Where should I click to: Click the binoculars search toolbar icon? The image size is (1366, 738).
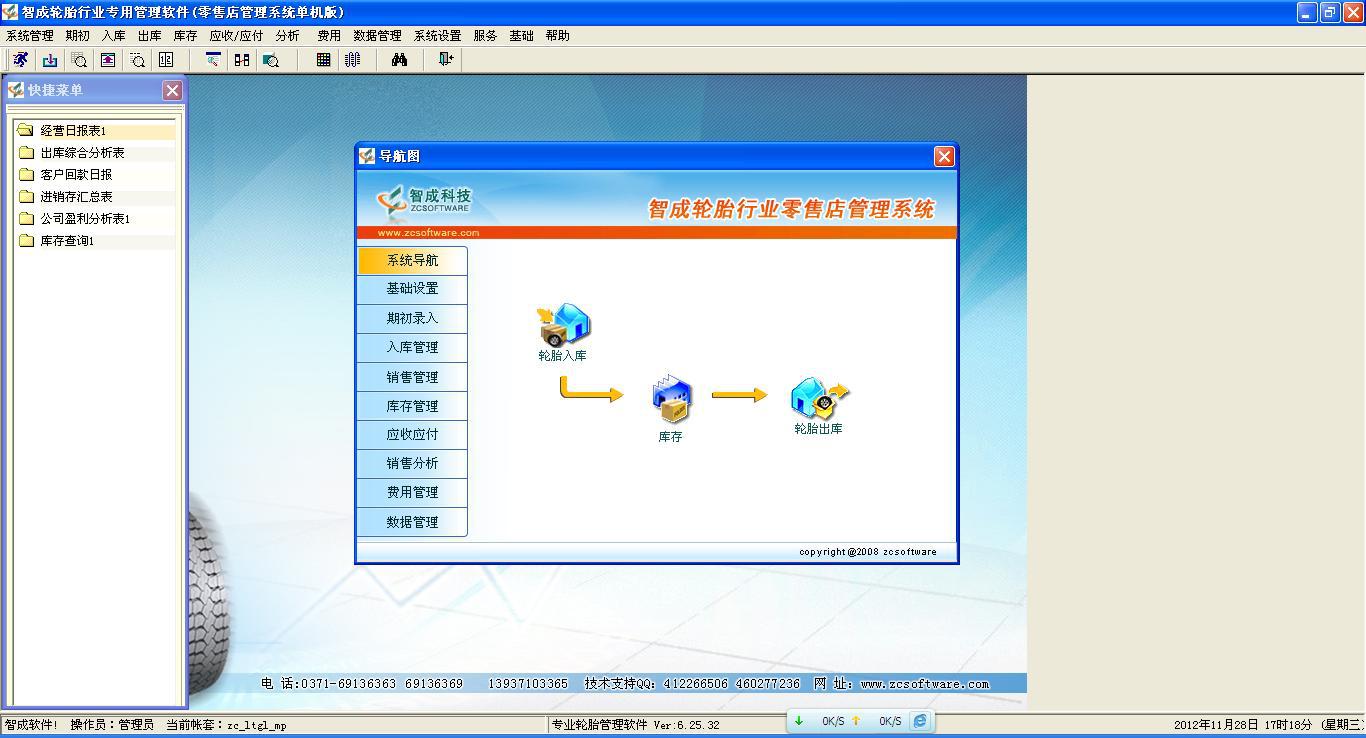tap(399, 60)
